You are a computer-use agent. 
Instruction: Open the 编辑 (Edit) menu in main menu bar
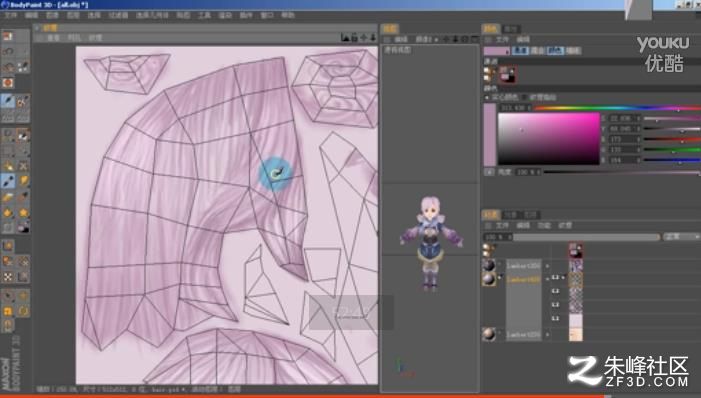tap(31, 15)
